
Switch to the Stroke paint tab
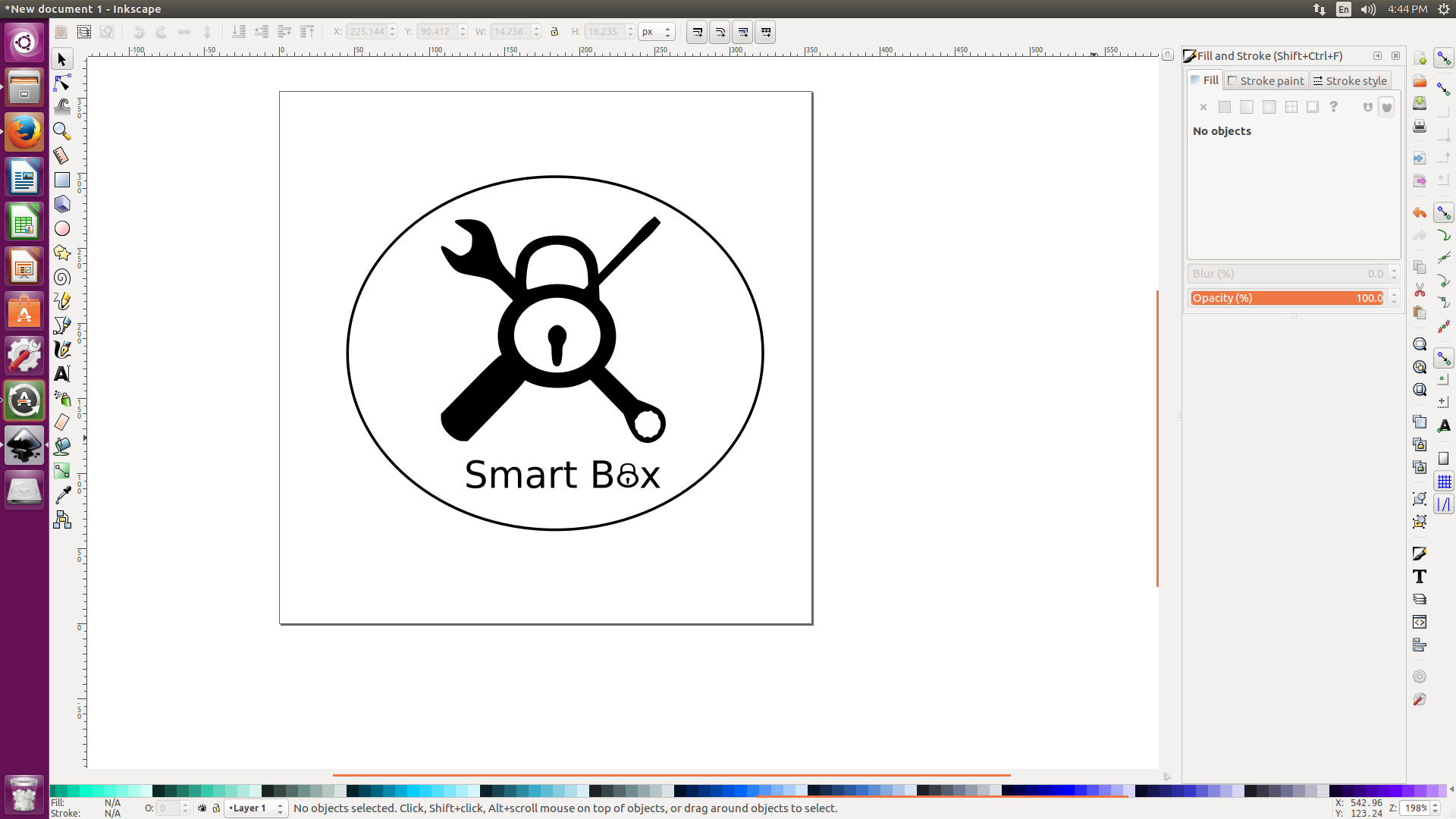click(x=1265, y=80)
